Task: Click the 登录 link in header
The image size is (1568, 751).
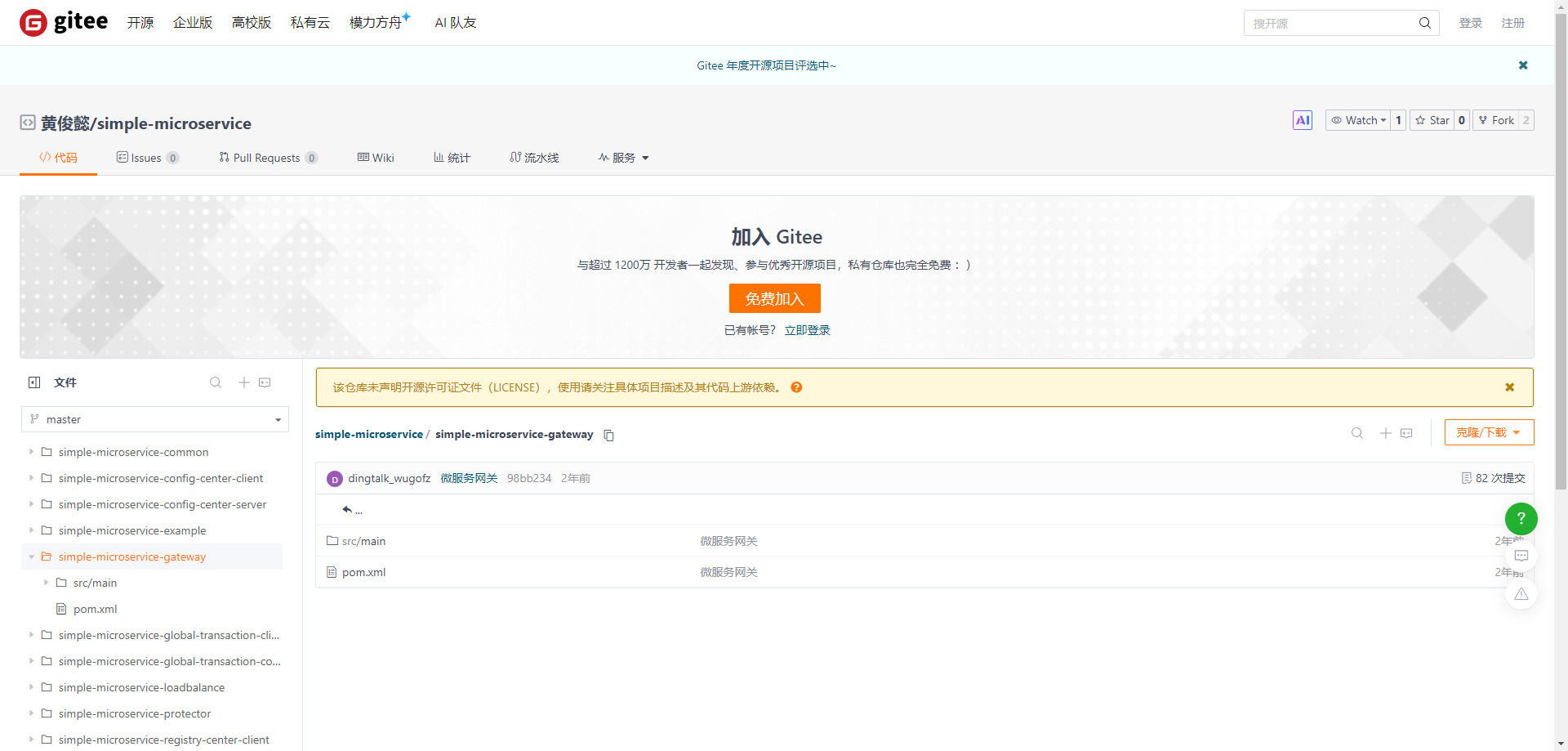Action: coord(1470,23)
